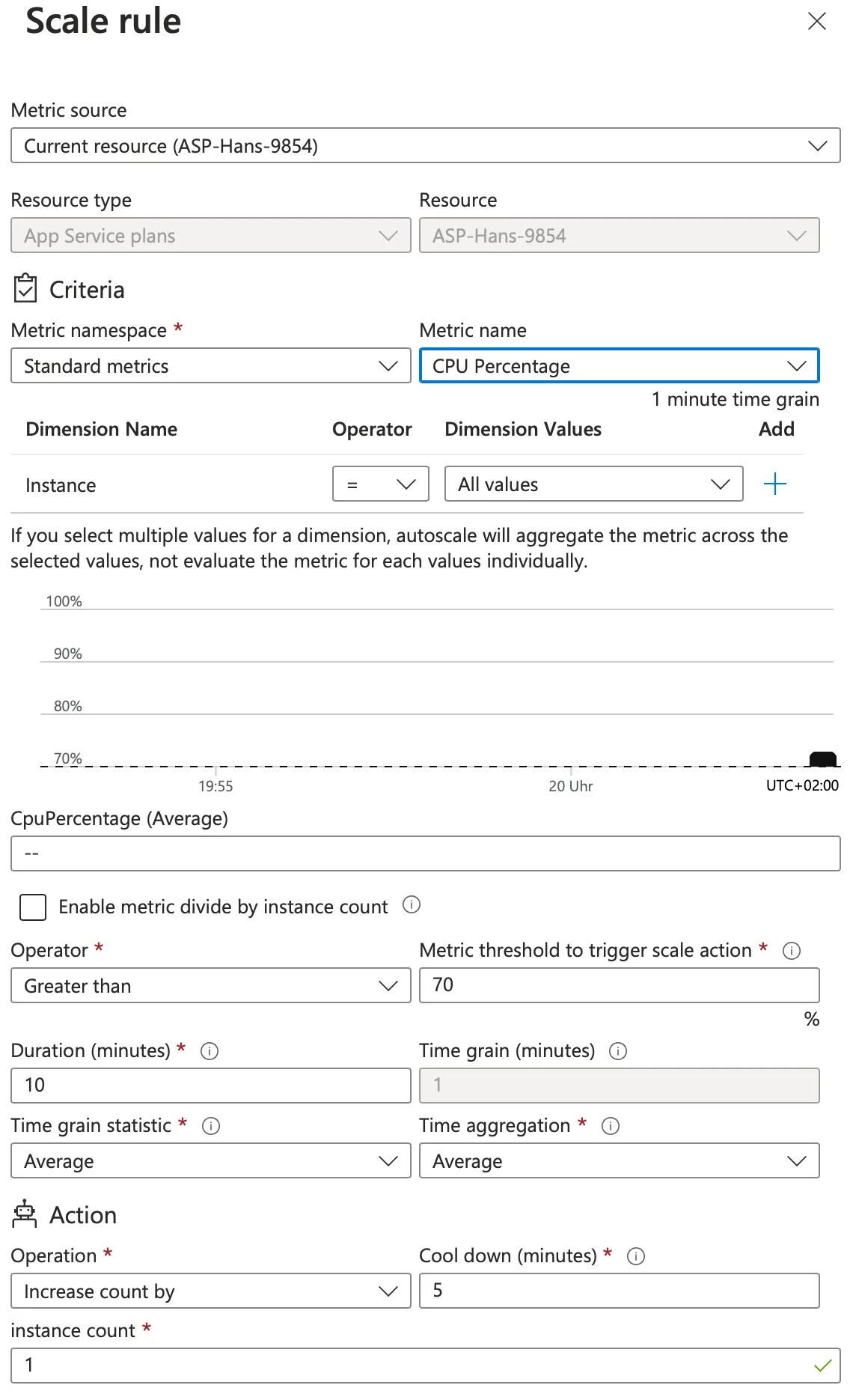Click info icon next to metric divide option
Image resolution: width=850 pixels, height=1400 pixels.
(412, 905)
